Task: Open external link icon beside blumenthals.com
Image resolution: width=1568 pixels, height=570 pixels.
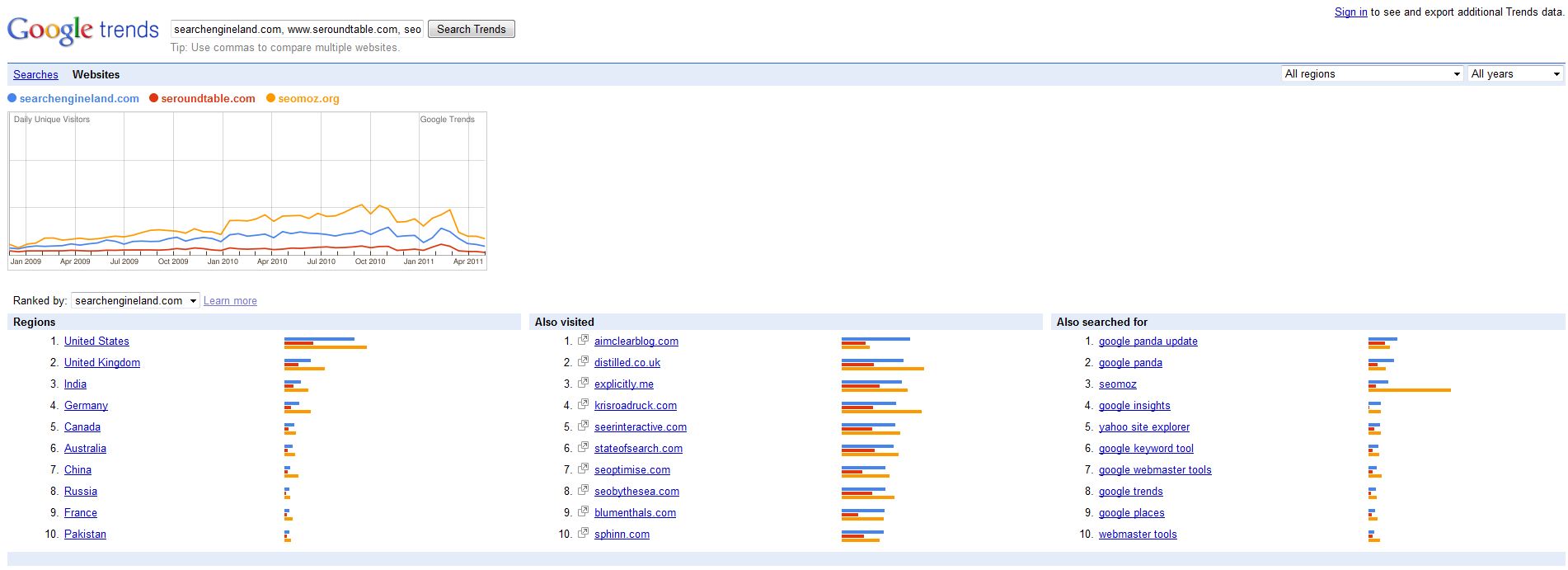Action: [584, 511]
